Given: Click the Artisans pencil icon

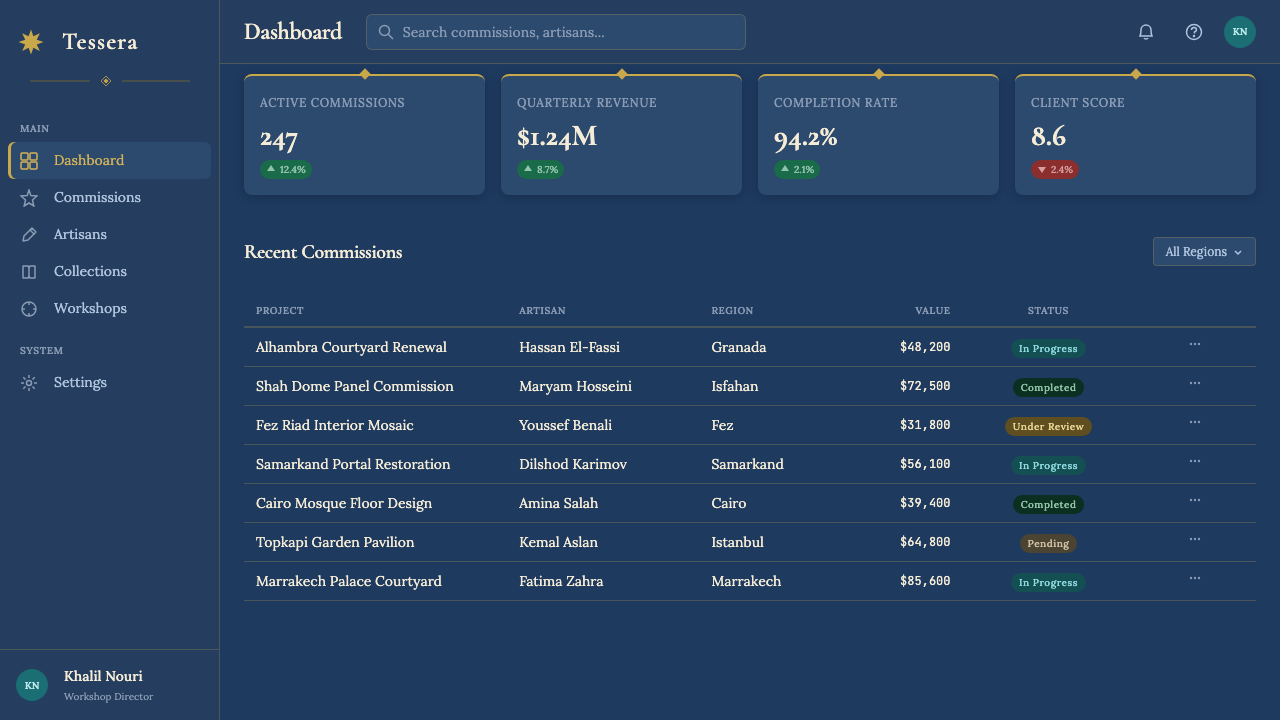Looking at the screenshot, I should [x=29, y=234].
